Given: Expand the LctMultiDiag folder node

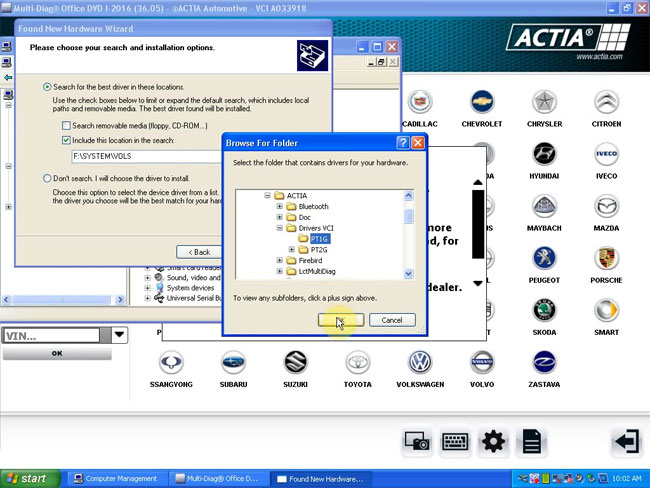Looking at the screenshot, I should point(279,271).
